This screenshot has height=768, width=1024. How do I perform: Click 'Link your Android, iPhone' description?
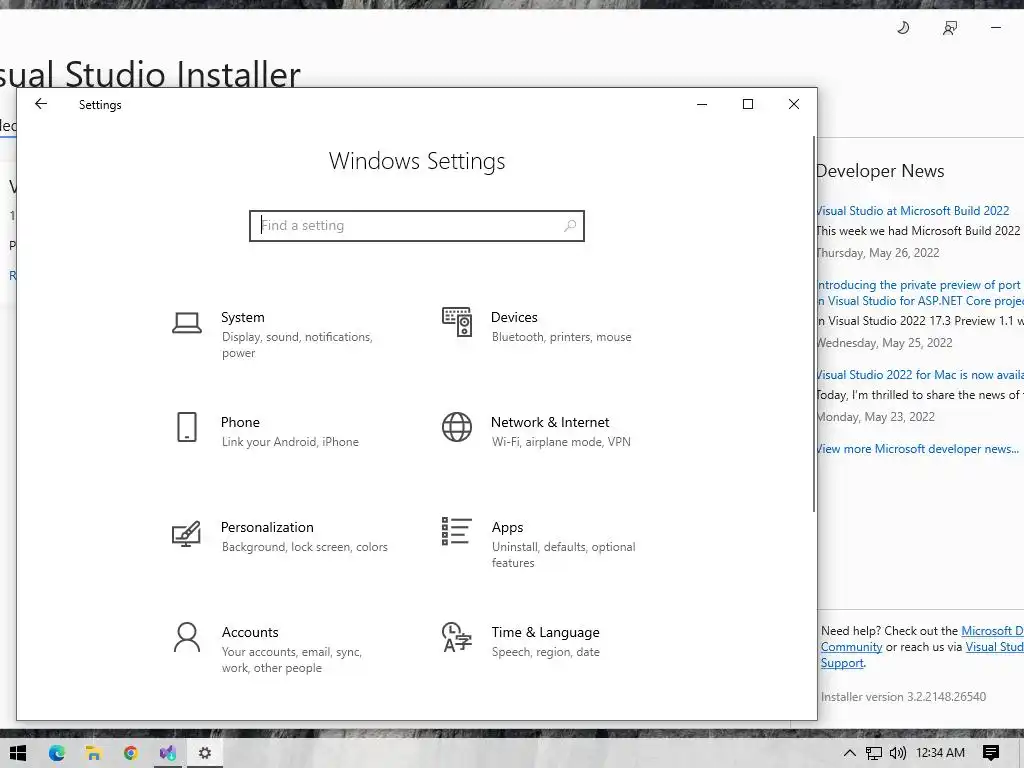coord(290,442)
